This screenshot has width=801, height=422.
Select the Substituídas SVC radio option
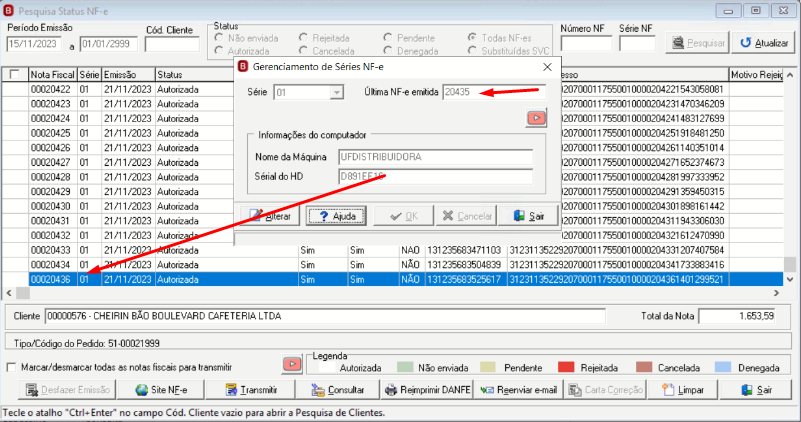tap(473, 51)
